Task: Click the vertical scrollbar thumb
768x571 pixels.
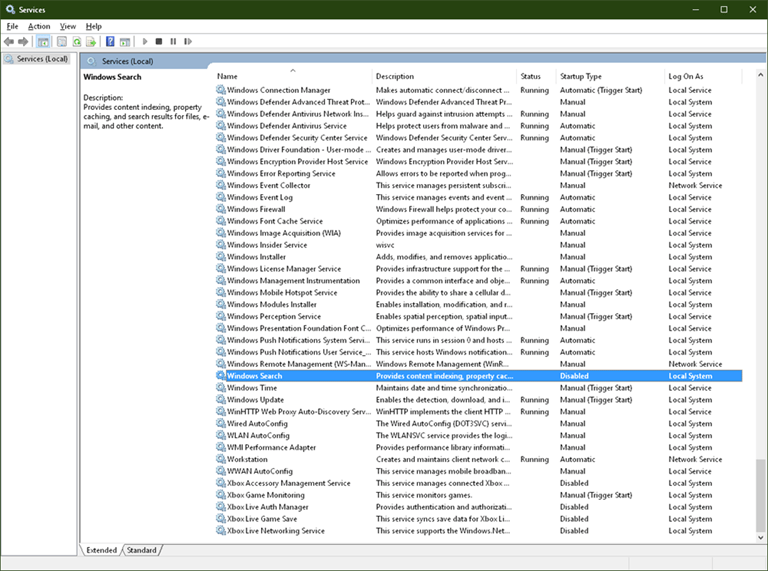Action: click(x=760, y=495)
